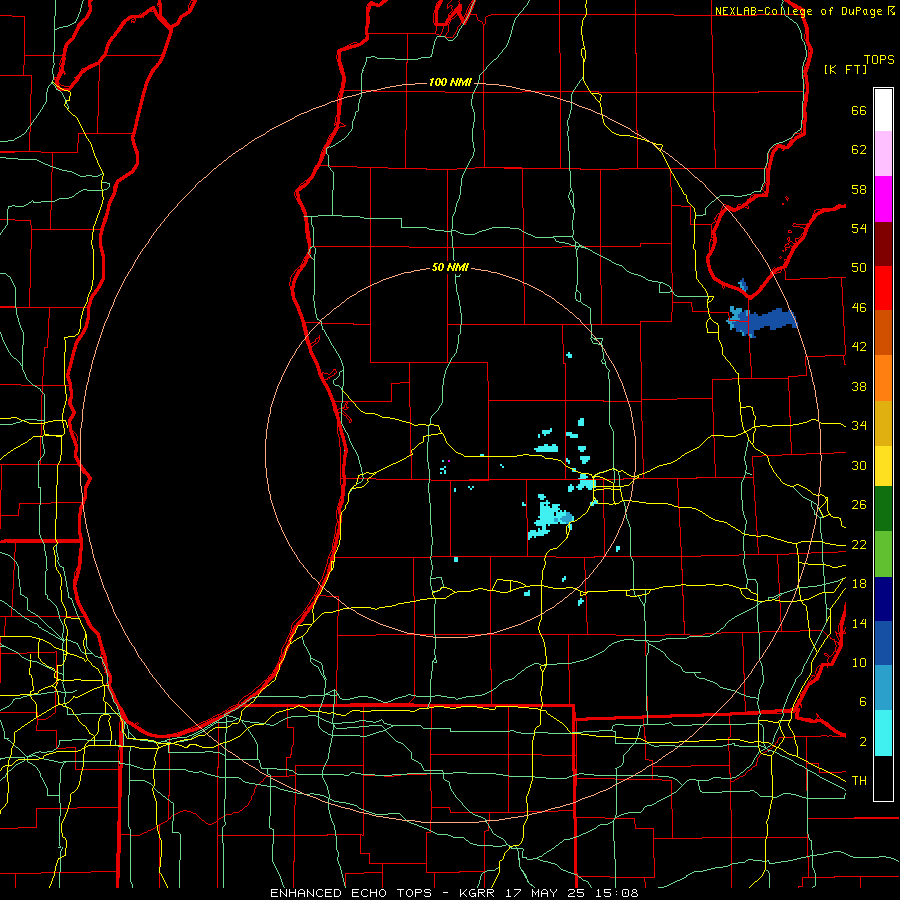
Task: Select the dark green legend swatch
Action: click(883, 508)
